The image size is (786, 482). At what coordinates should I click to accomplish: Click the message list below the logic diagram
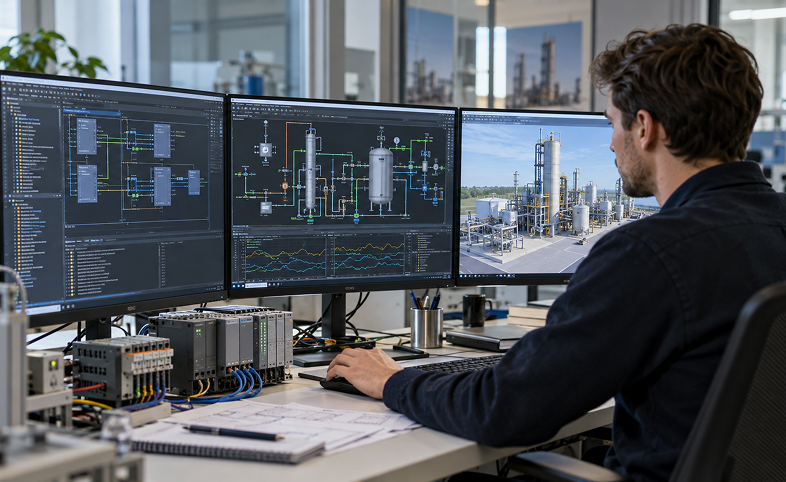[x=112, y=271]
